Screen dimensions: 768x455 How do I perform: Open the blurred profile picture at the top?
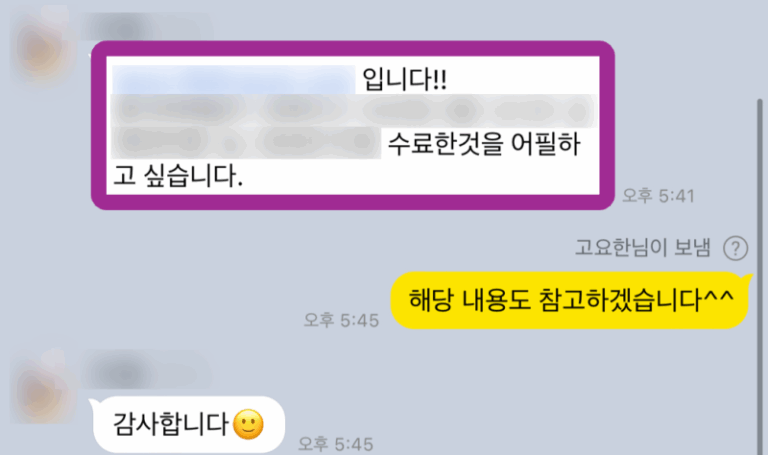pos(43,47)
